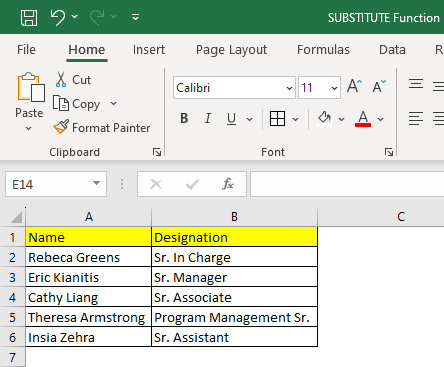This screenshot has width=444, height=367.
Task: Open the Page Layout tab
Action: click(x=231, y=50)
